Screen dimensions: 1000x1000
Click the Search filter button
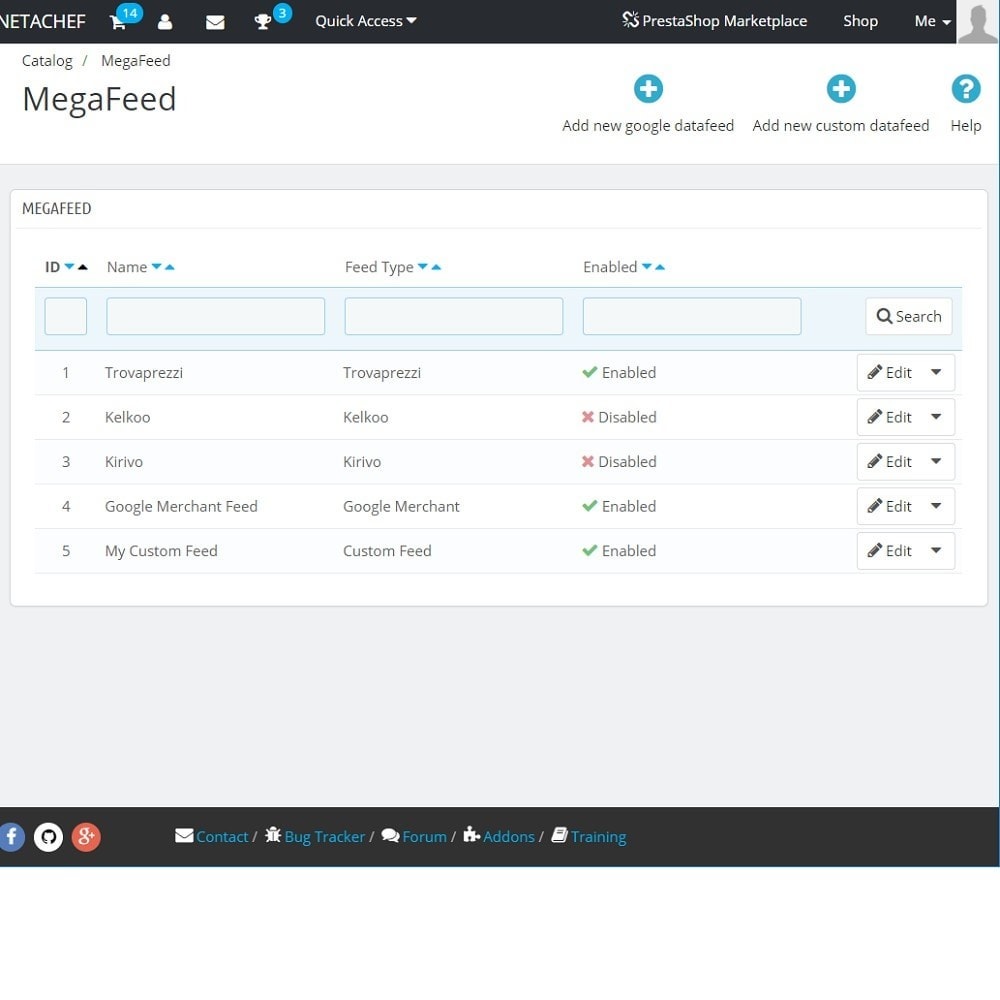(909, 316)
